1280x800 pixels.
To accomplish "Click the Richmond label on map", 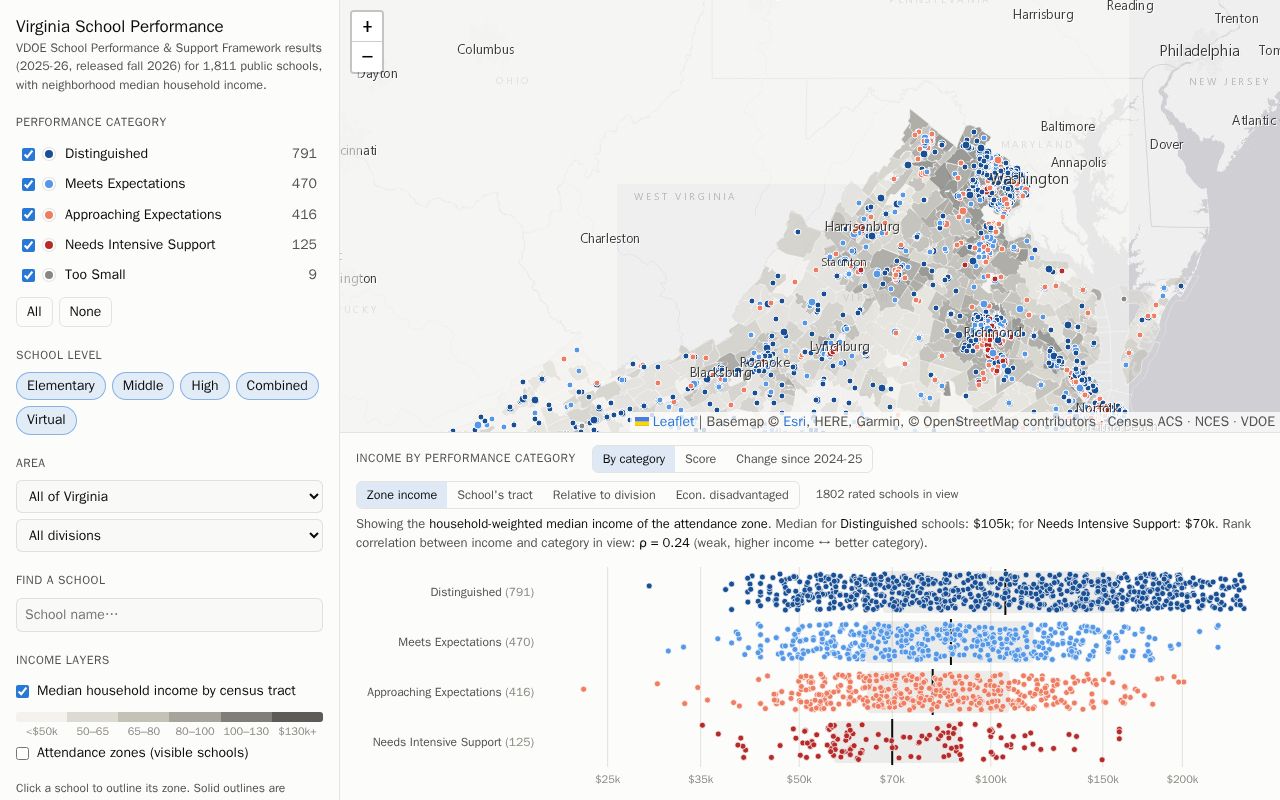I will 993,332.
